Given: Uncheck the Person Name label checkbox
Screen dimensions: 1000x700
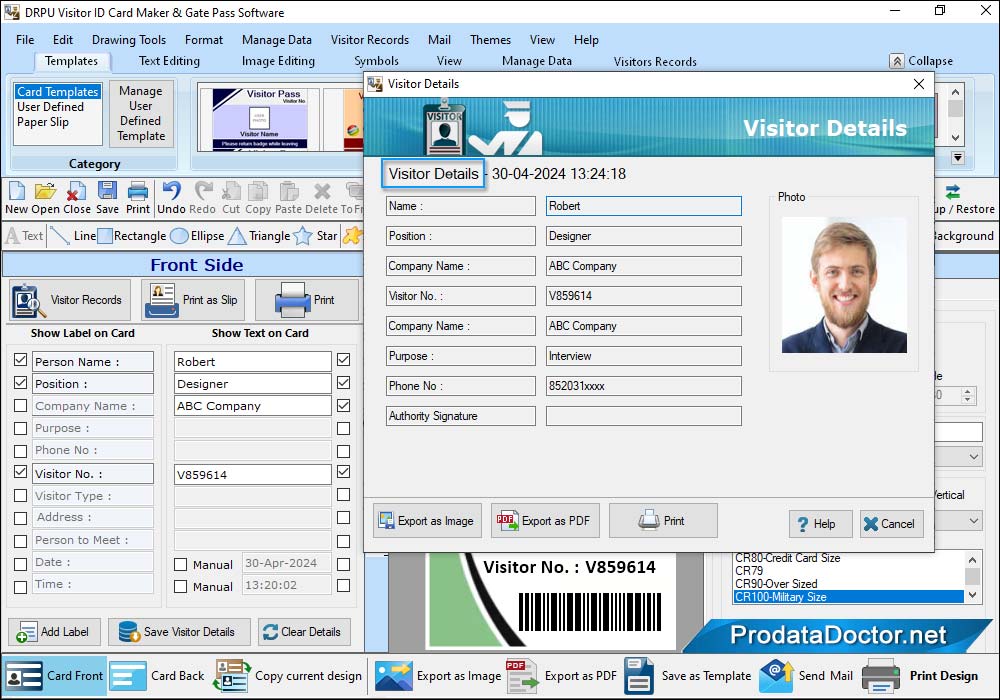Looking at the screenshot, I should (x=20, y=360).
